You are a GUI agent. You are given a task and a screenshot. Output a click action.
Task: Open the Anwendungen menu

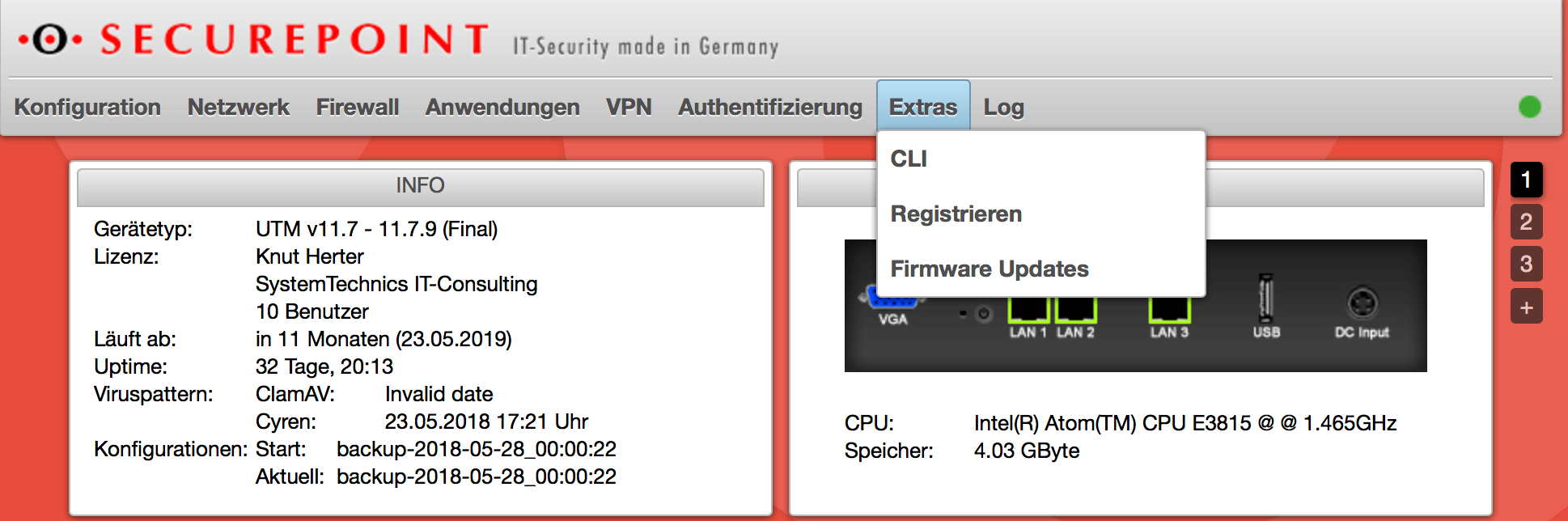coord(502,106)
